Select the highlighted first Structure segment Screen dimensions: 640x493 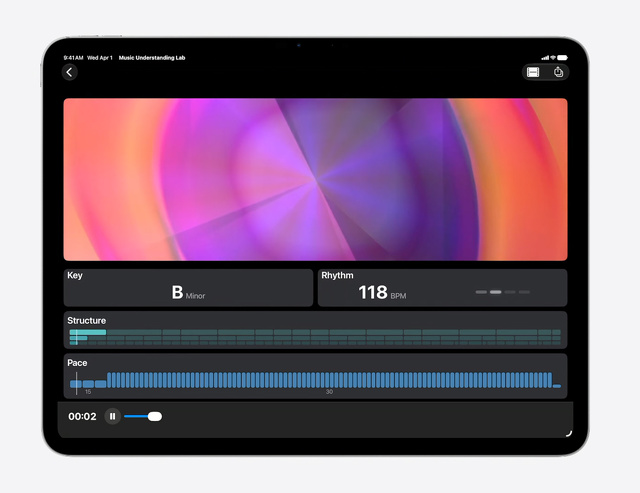point(88,332)
